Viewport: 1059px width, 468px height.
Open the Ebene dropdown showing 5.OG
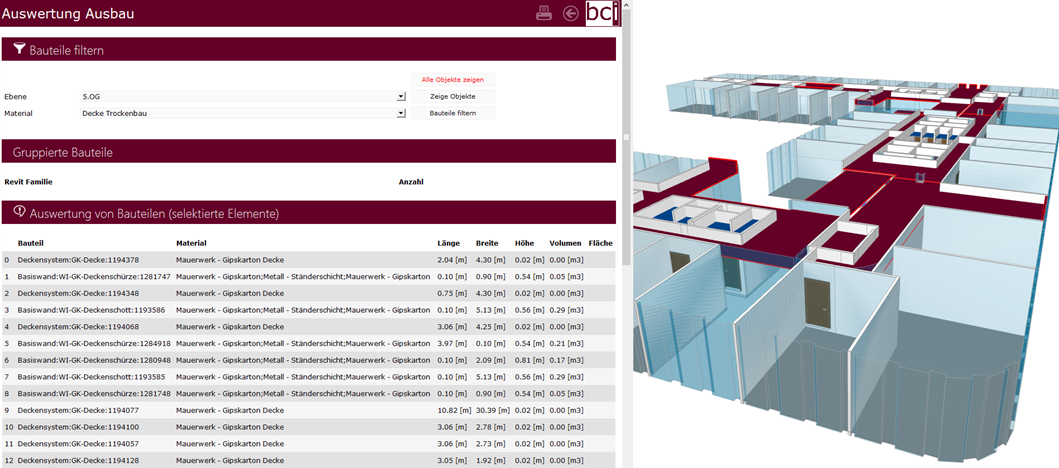click(x=242, y=97)
